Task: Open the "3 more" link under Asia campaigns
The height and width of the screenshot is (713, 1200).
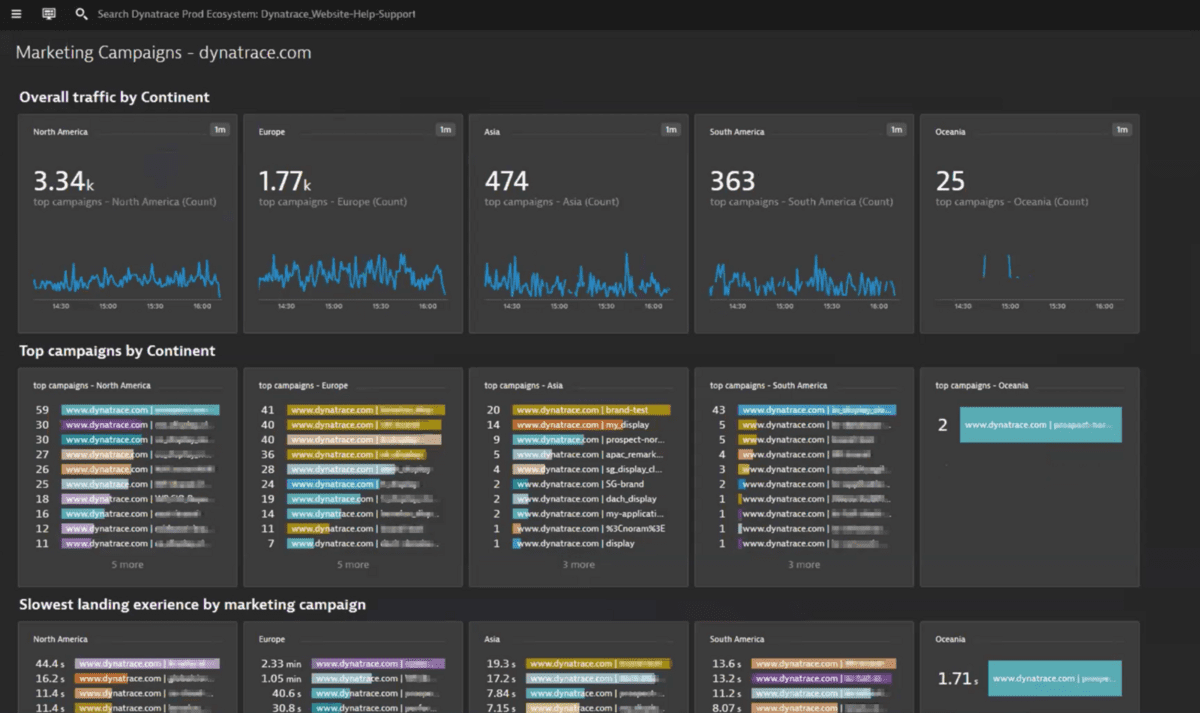Action: click(578, 563)
